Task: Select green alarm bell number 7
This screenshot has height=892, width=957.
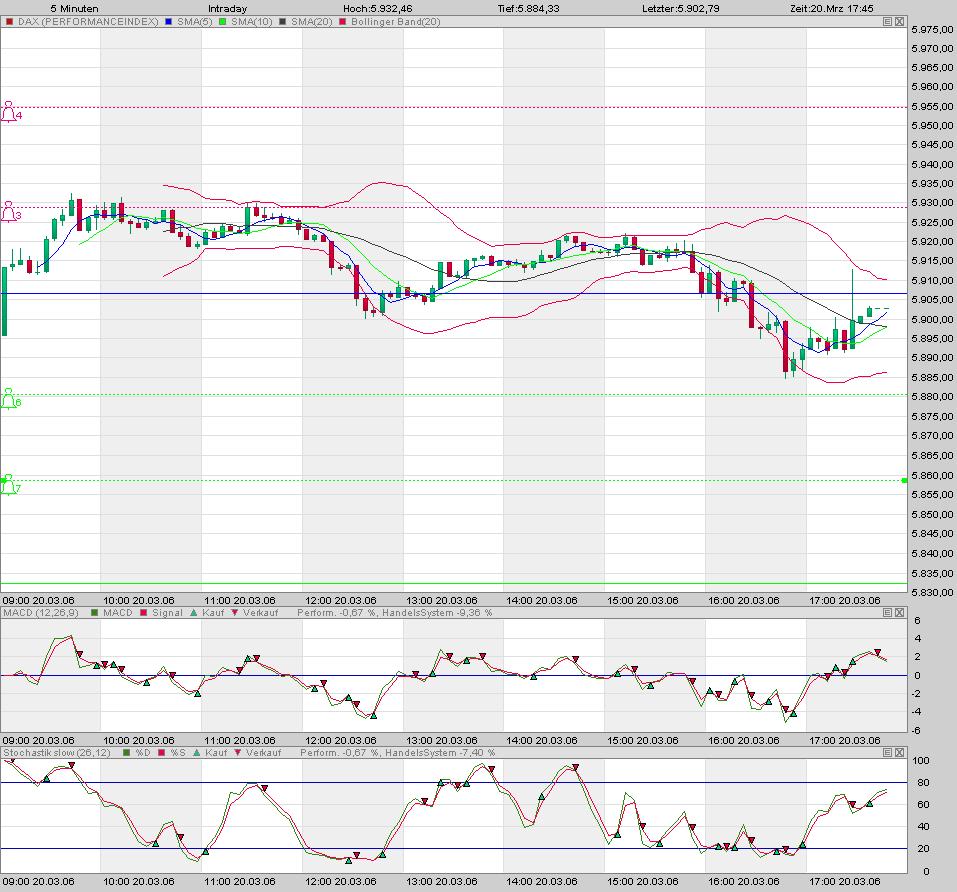Action: tap(9, 485)
